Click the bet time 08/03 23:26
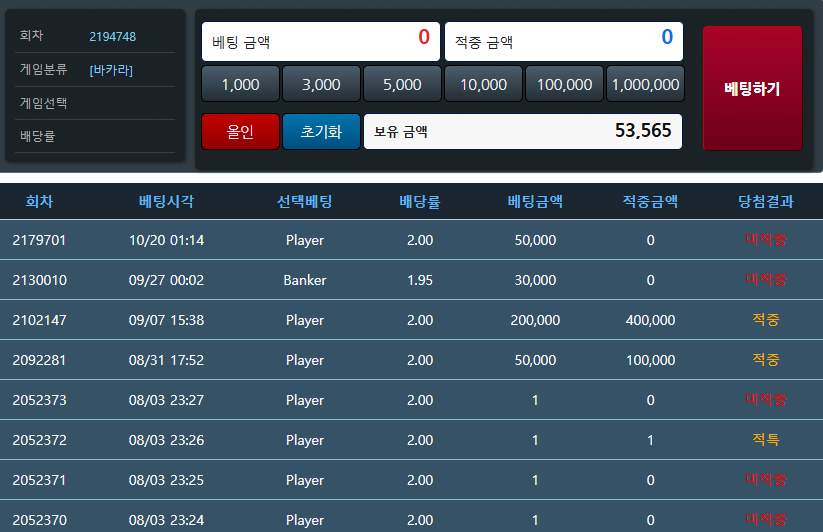823x532 pixels. click(166, 440)
